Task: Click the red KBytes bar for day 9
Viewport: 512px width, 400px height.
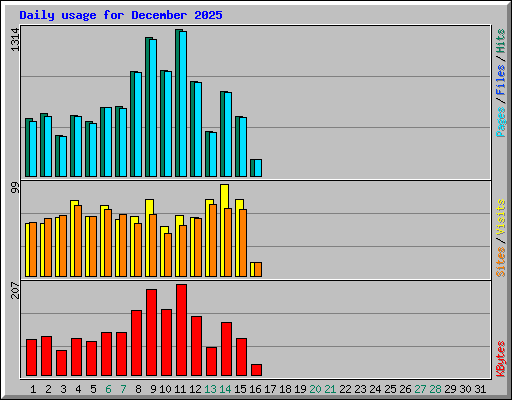Action: coord(152,333)
